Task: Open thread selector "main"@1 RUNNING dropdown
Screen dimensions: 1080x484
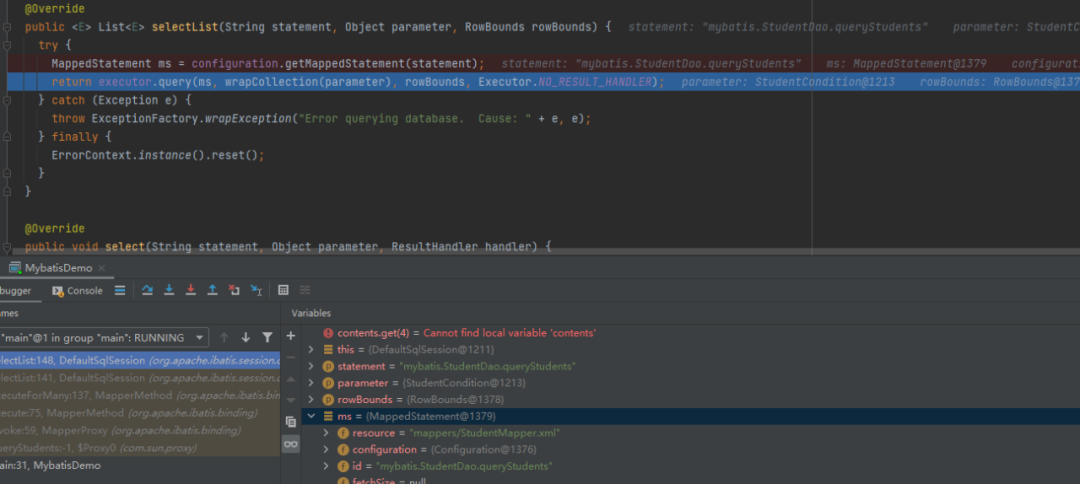Action: pyautogui.click(x=103, y=337)
